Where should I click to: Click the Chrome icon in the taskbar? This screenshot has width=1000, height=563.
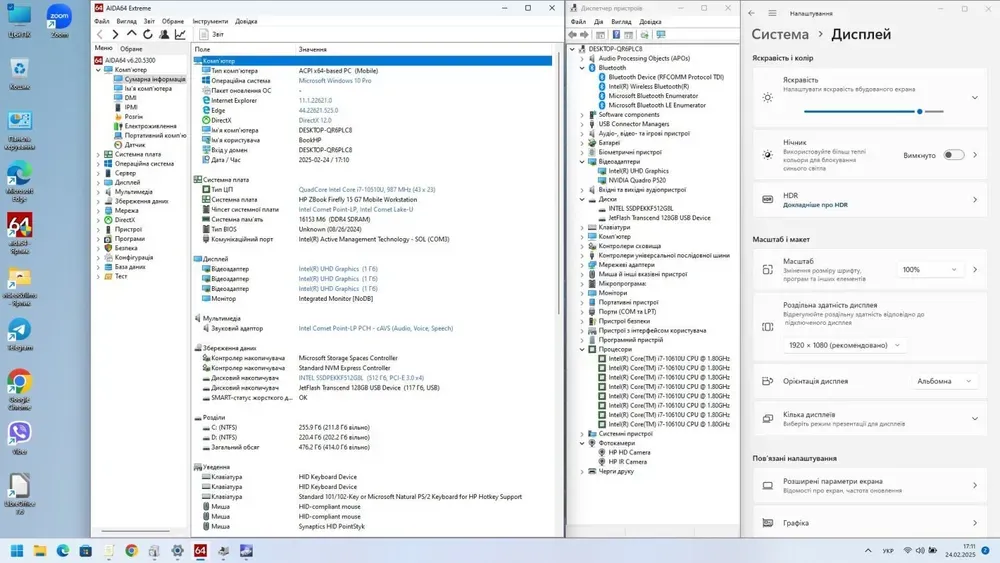click(x=131, y=550)
